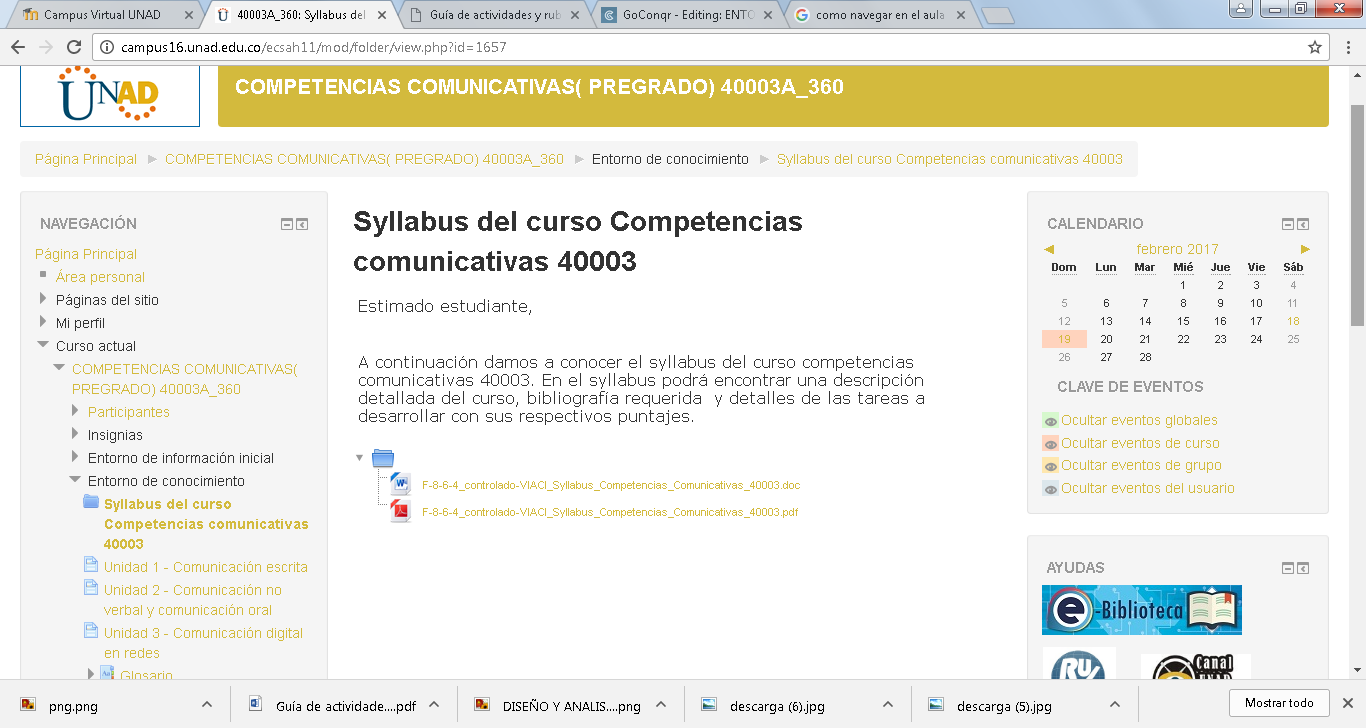Toggle Ocultar eventos de grupo visibility
Screen dimensions: 1366x728
[x=1050, y=466]
